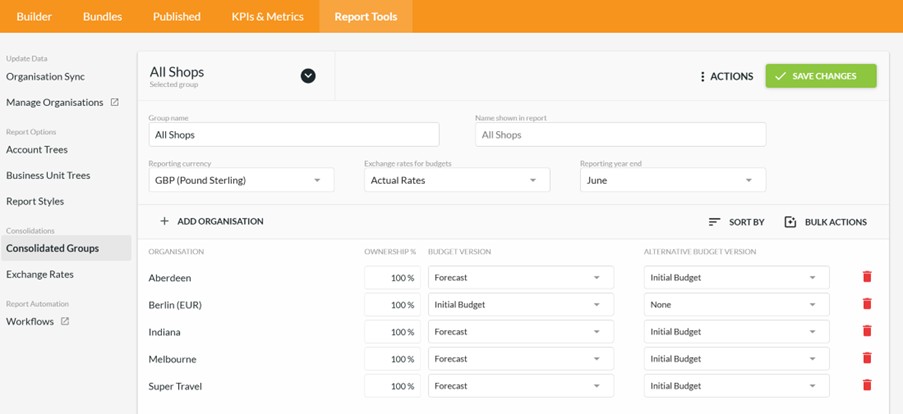The height and width of the screenshot is (414, 903).
Task: Delete the Berlin (EUR) organisation row
Action: point(867,304)
